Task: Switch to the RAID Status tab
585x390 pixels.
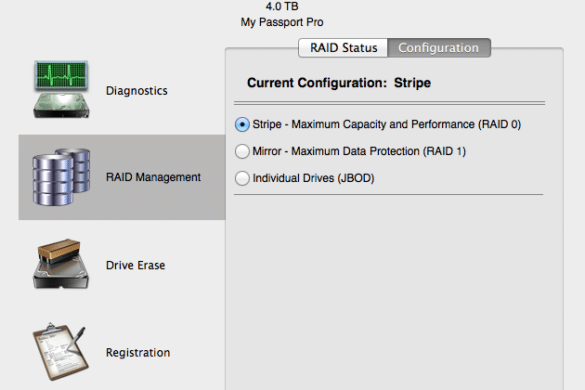Action: click(x=343, y=48)
